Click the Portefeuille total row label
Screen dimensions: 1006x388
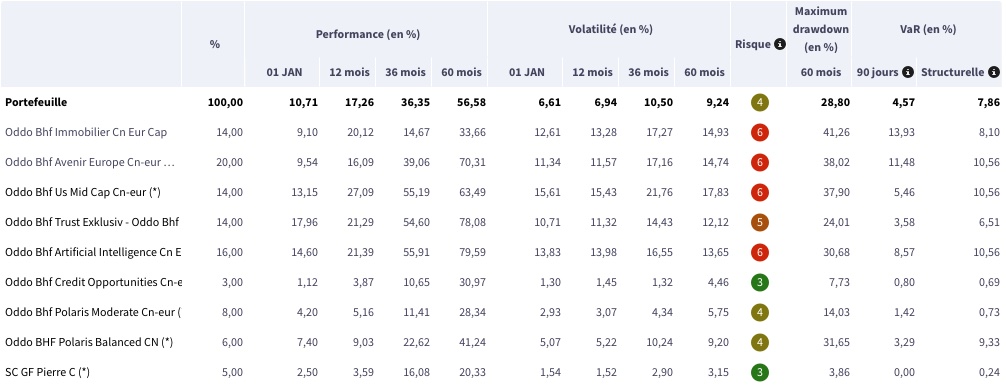(x=36, y=102)
